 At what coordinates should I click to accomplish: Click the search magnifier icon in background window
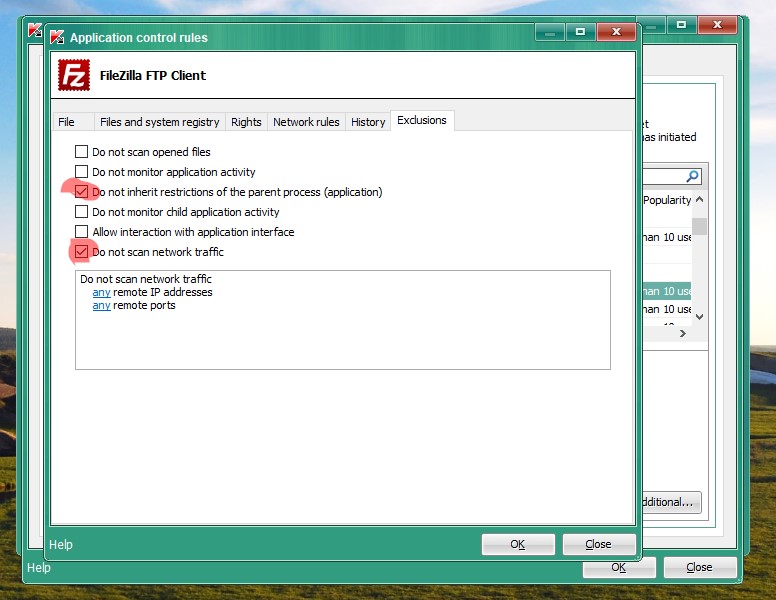(693, 176)
